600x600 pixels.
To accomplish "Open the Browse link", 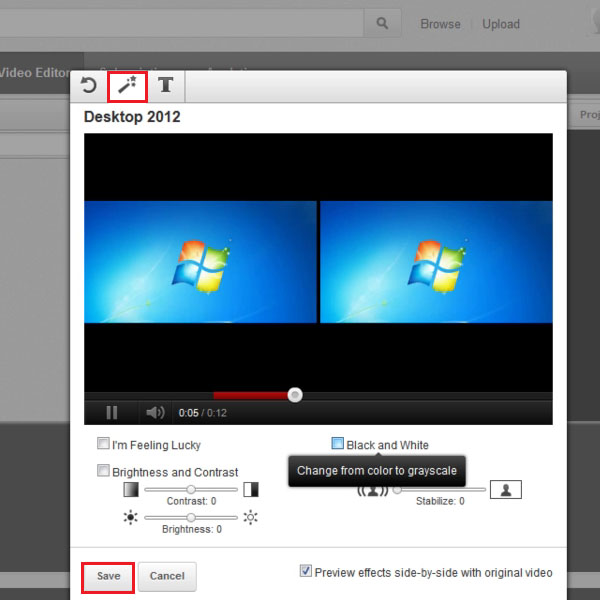I will pos(440,24).
